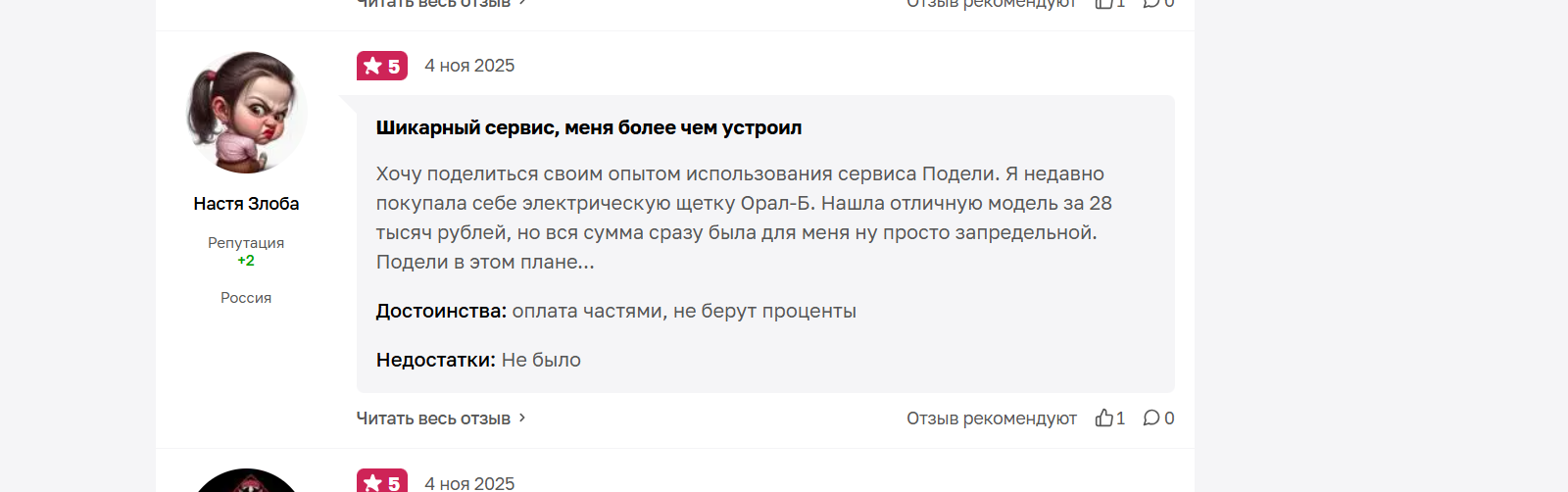Click the comment bubble icon on the topmost review
1568x492 pixels.
click(x=1151, y=4)
